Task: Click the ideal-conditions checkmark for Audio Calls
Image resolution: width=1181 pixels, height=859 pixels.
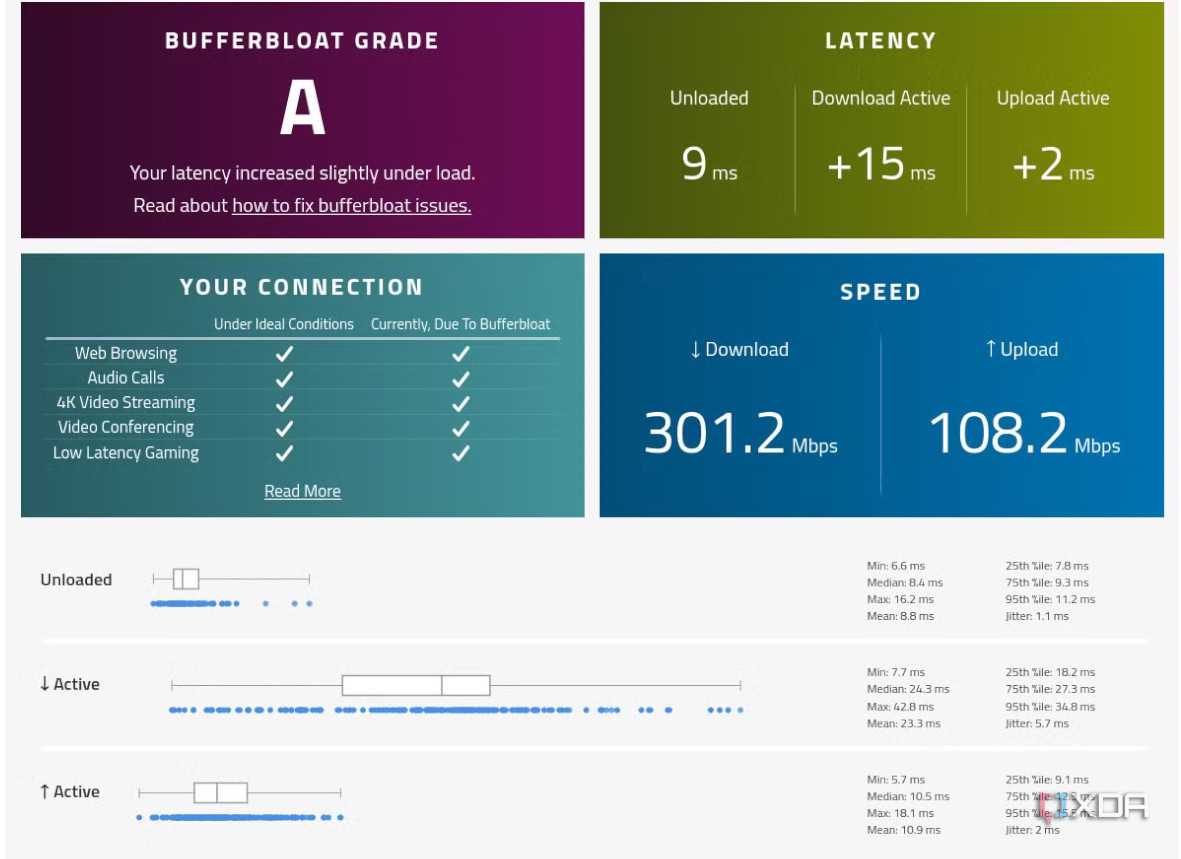Action: (x=284, y=378)
